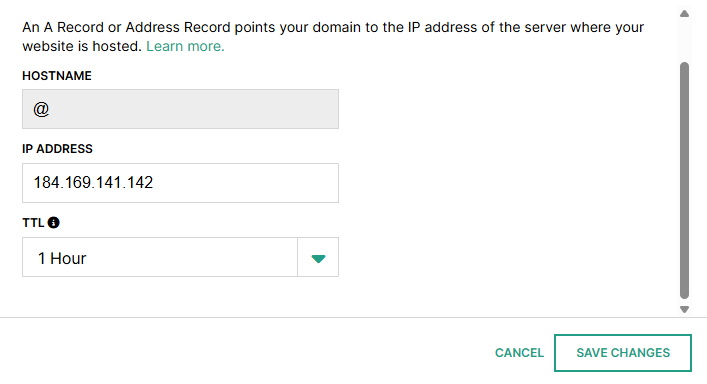Click the greyed-out HOSTNAME field

coord(180,109)
